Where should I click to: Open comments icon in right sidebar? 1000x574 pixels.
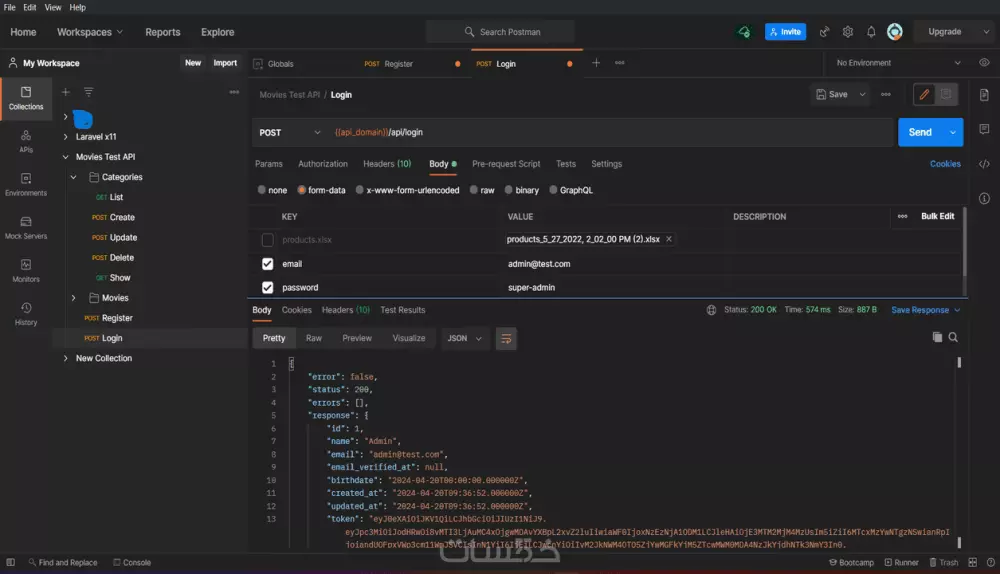click(x=984, y=129)
